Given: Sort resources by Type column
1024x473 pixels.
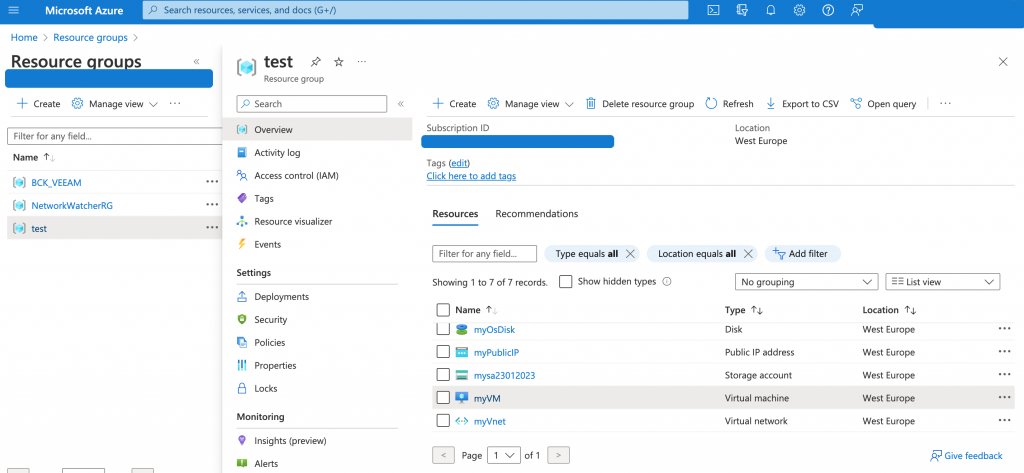Looking at the screenshot, I should click(x=744, y=310).
